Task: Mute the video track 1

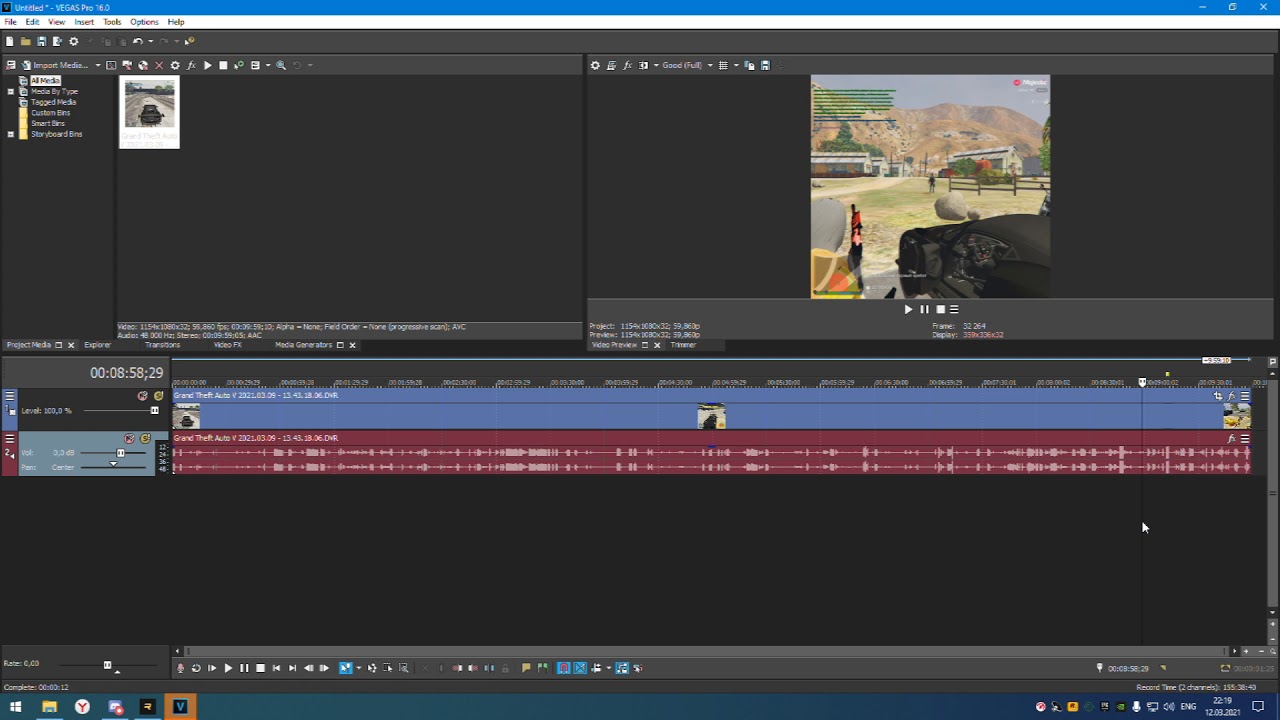Action: click(x=143, y=396)
